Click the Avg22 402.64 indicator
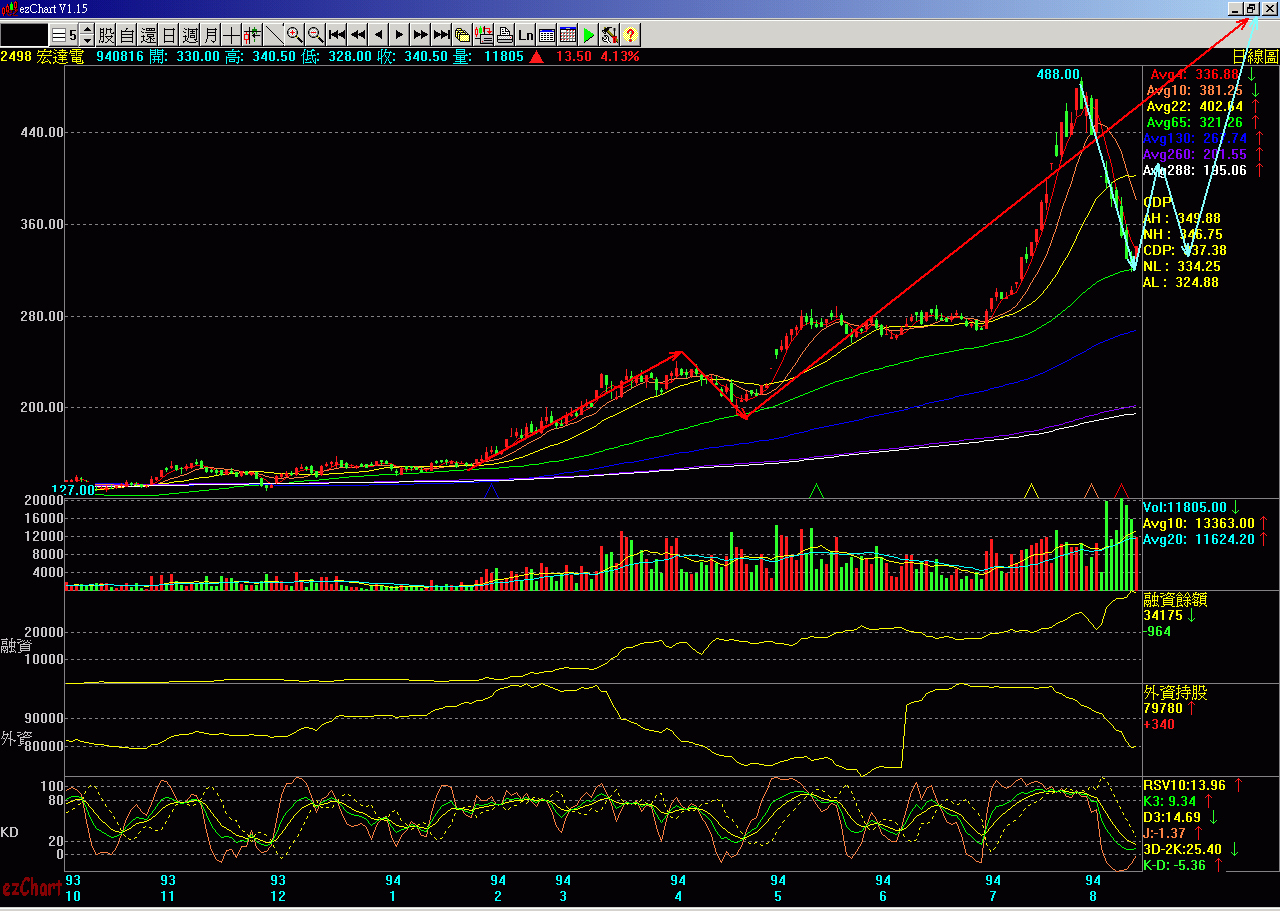The height and width of the screenshot is (911, 1280). coord(1195,106)
